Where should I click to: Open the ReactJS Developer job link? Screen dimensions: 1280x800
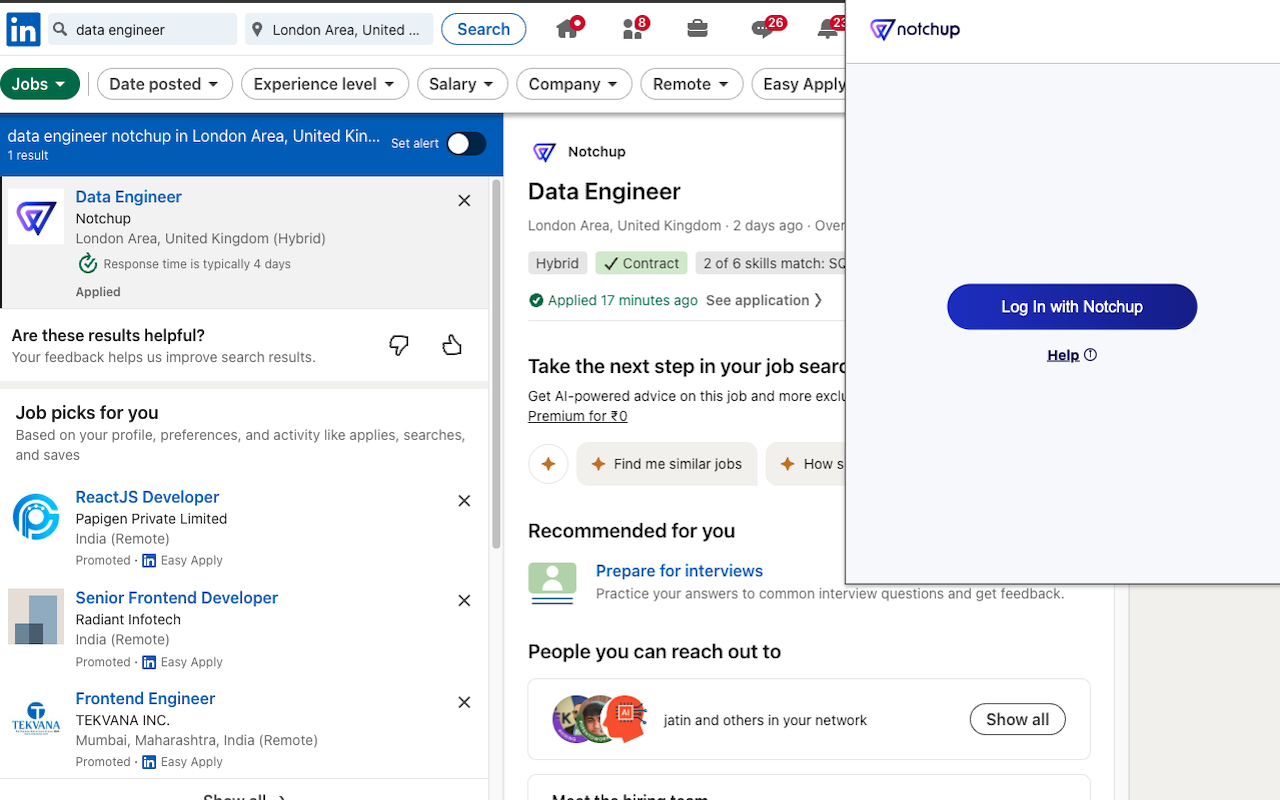[x=147, y=497]
